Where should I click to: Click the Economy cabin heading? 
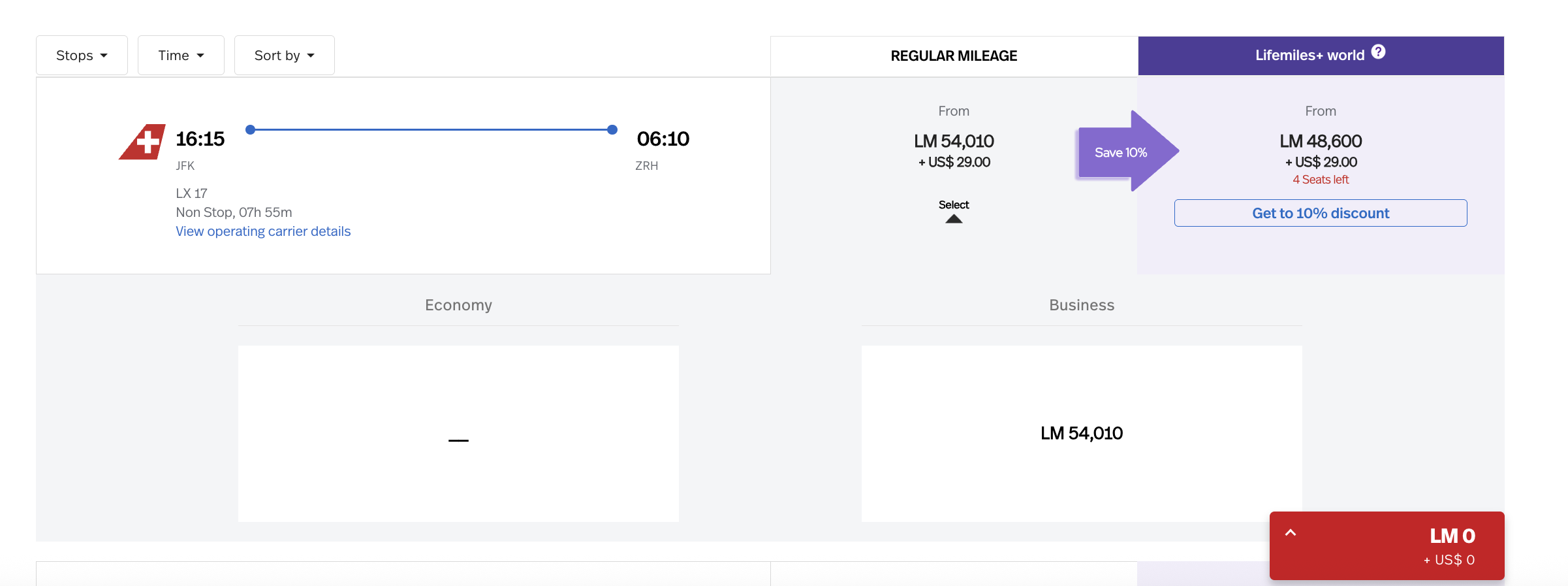[458, 305]
